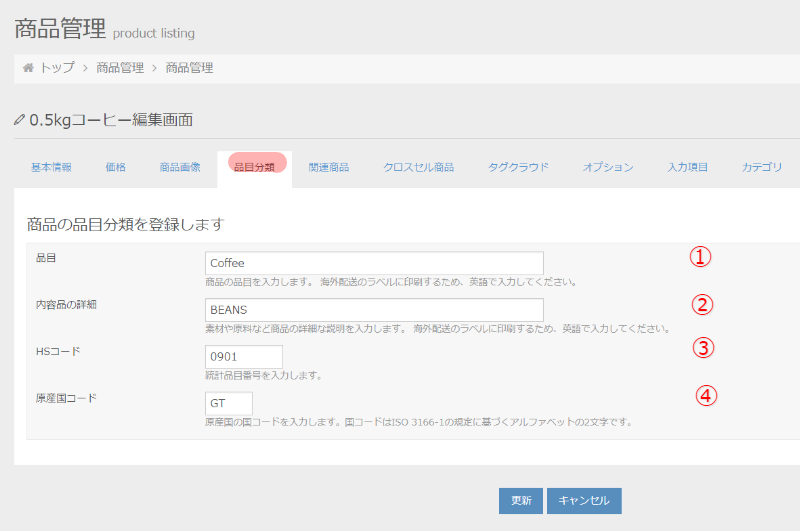Open the トップ breadcrumb link
The width and height of the screenshot is (800, 531).
(57, 67)
